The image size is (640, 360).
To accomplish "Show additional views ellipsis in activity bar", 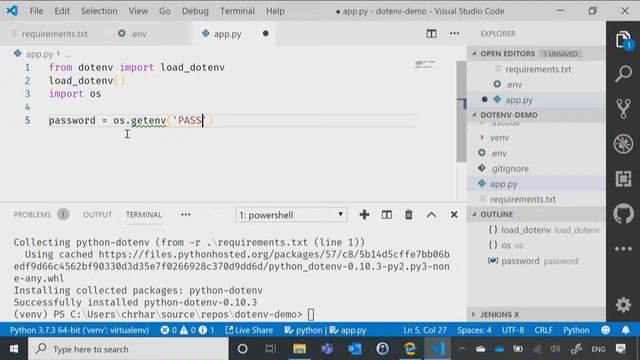I will coord(623,249).
